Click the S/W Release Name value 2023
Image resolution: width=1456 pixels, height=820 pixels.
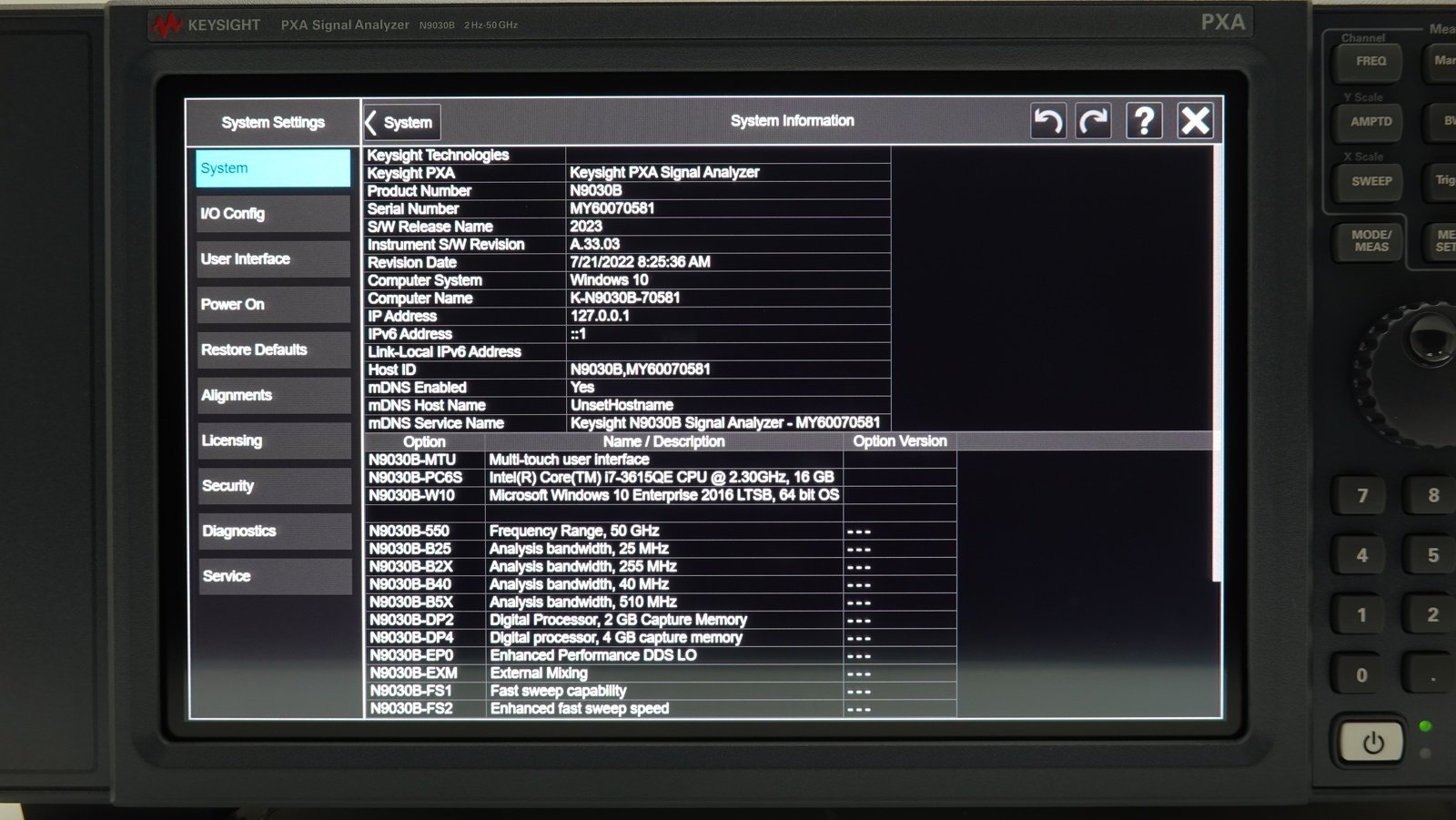point(586,226)
